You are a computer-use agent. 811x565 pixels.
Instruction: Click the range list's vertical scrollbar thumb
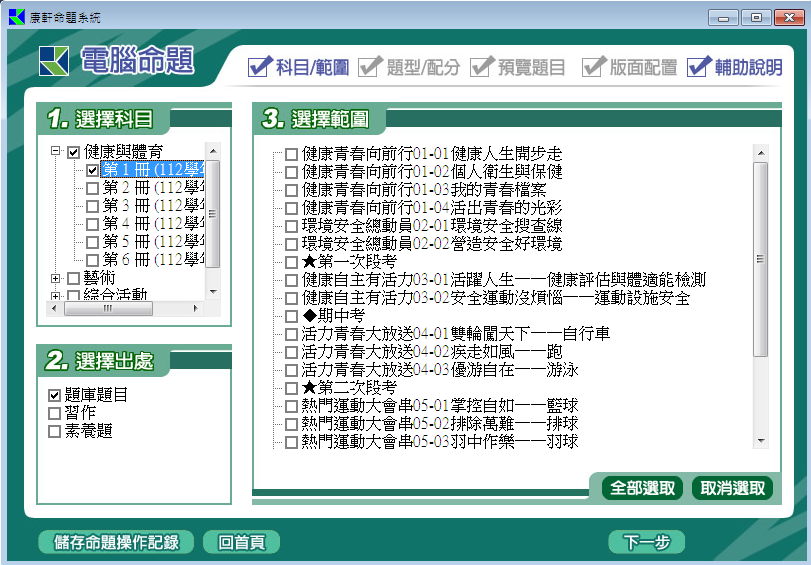click(760, 260)
